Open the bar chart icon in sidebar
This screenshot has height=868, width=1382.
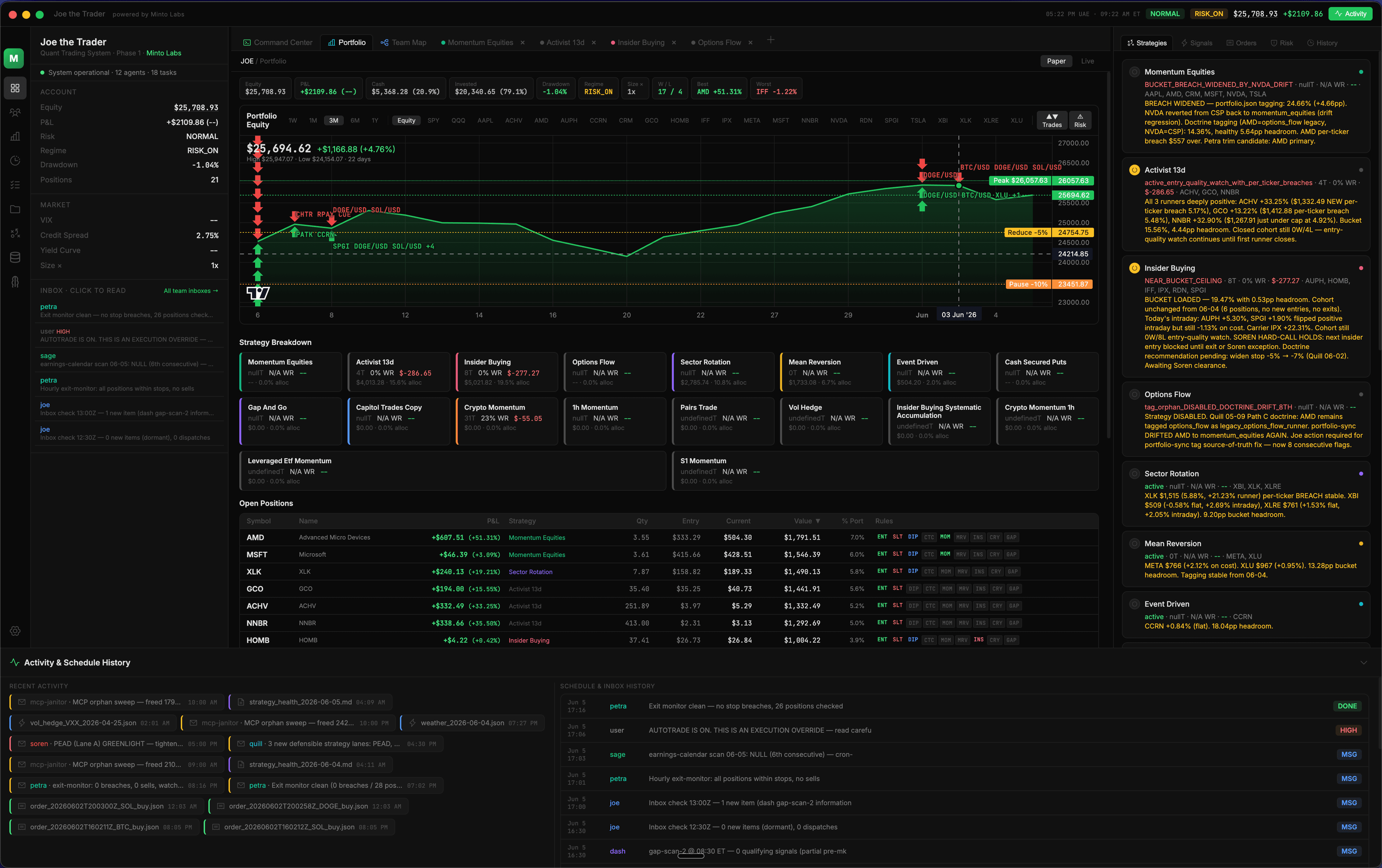pos(15,137)
